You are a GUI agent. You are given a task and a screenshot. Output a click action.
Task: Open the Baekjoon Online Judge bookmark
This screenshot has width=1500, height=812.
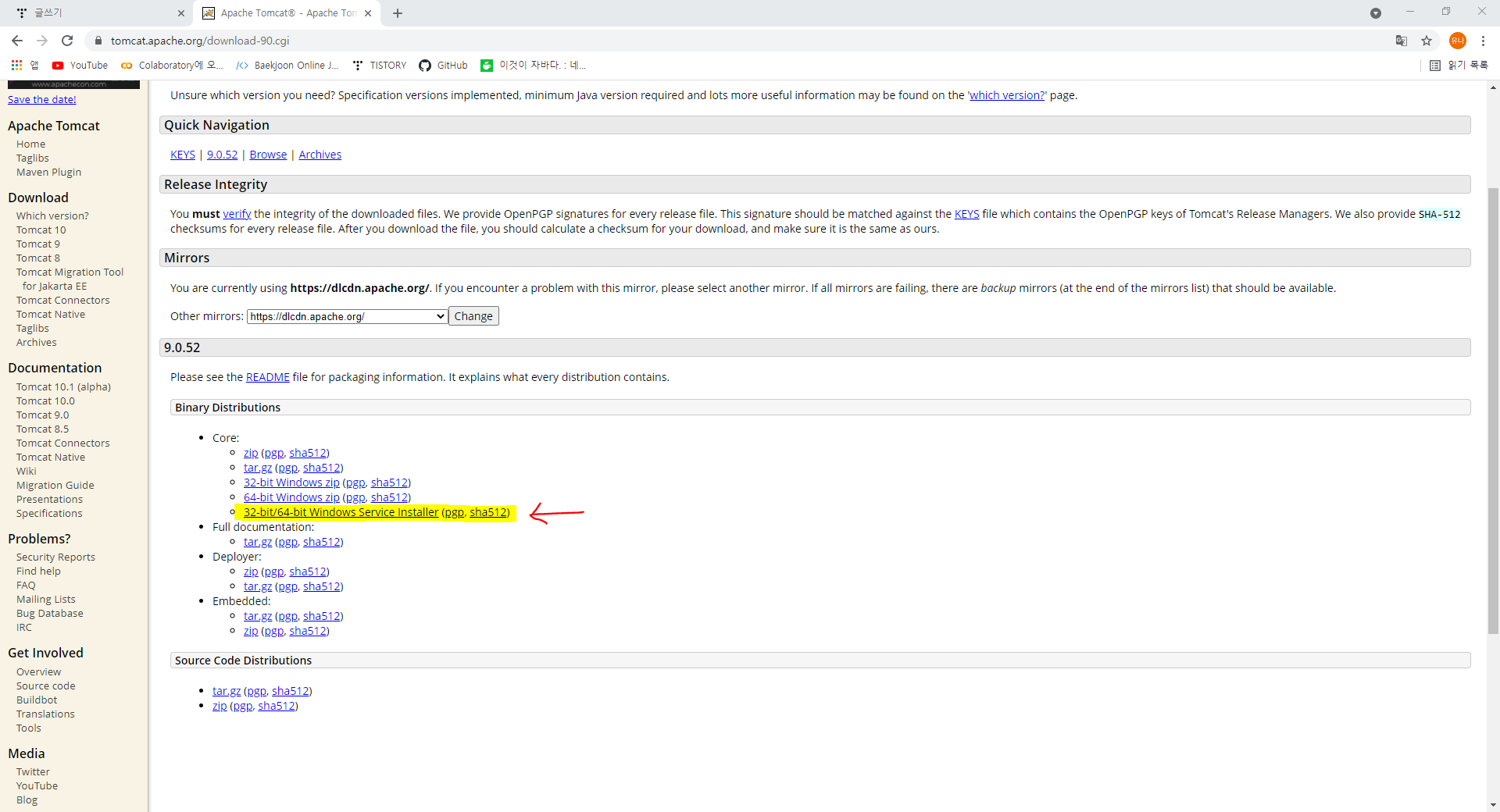tap(287, 66)
